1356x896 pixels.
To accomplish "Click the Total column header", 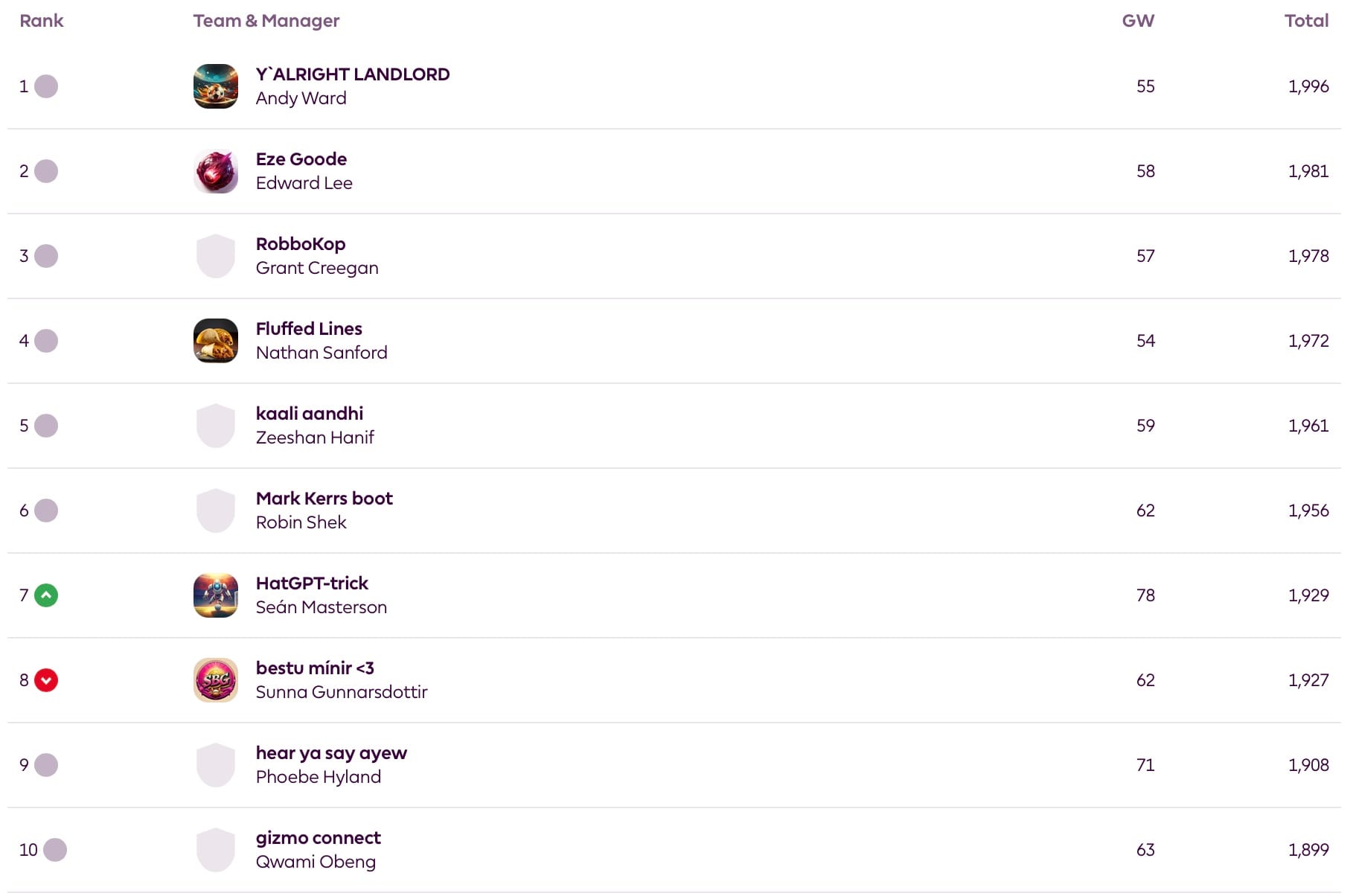I will click(x=1306, y=21).
